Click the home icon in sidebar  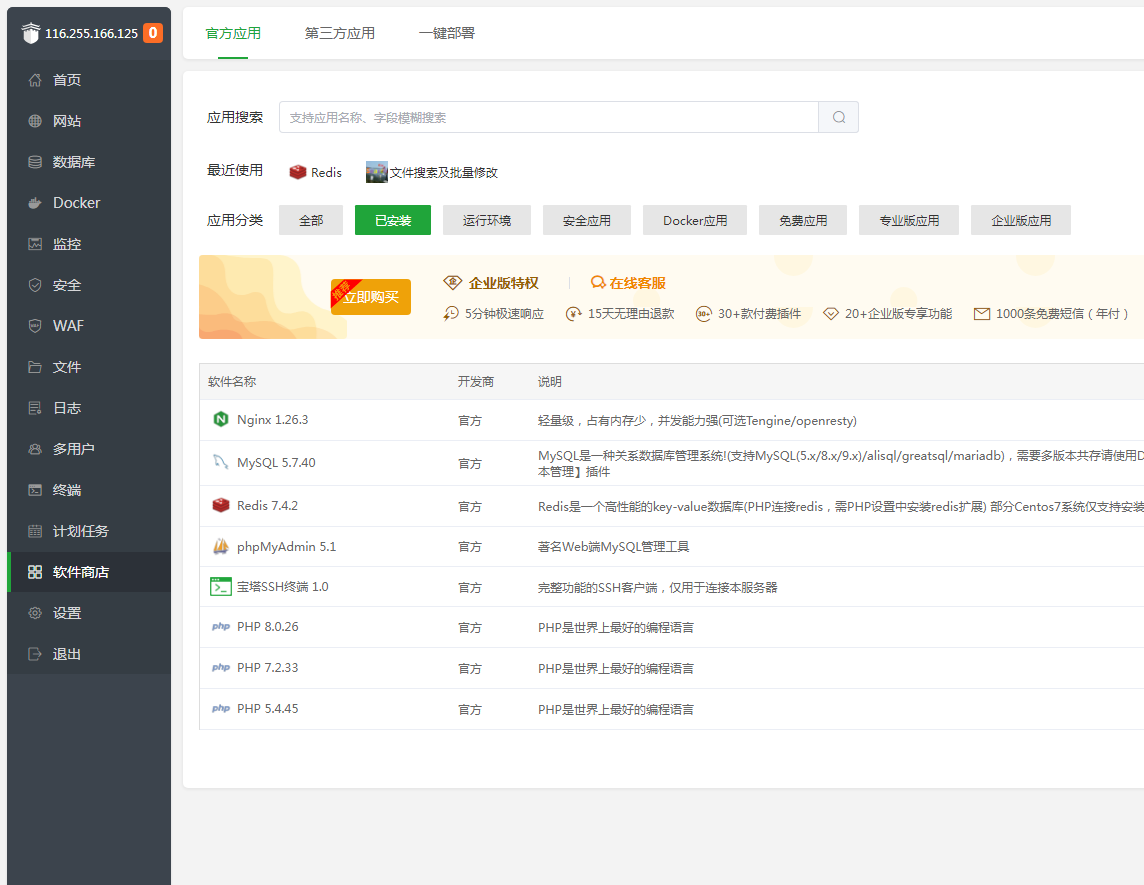[x=34, y=80]
